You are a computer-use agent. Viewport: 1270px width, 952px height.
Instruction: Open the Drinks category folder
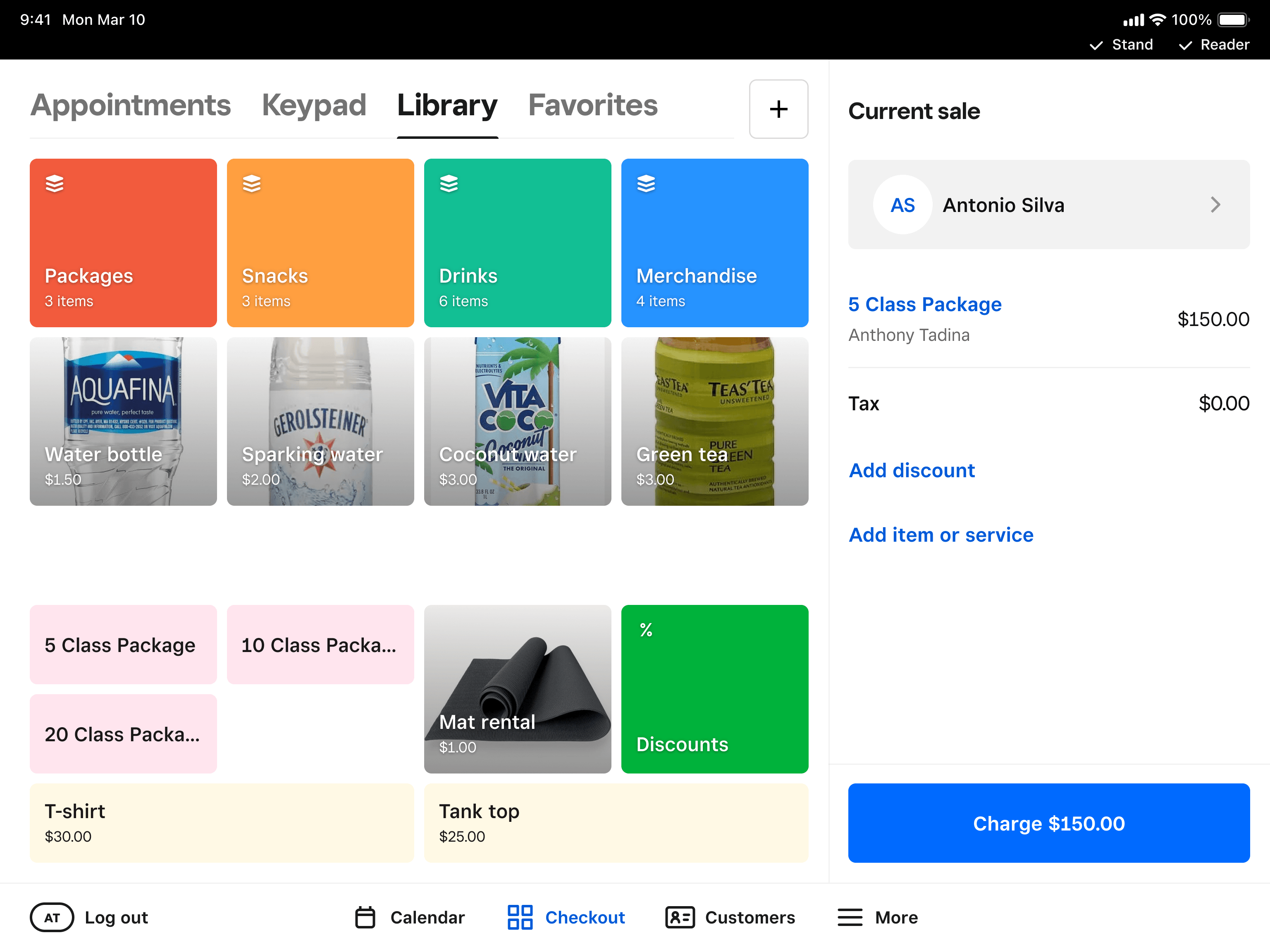pyautogui.click(x=517, y=243)
